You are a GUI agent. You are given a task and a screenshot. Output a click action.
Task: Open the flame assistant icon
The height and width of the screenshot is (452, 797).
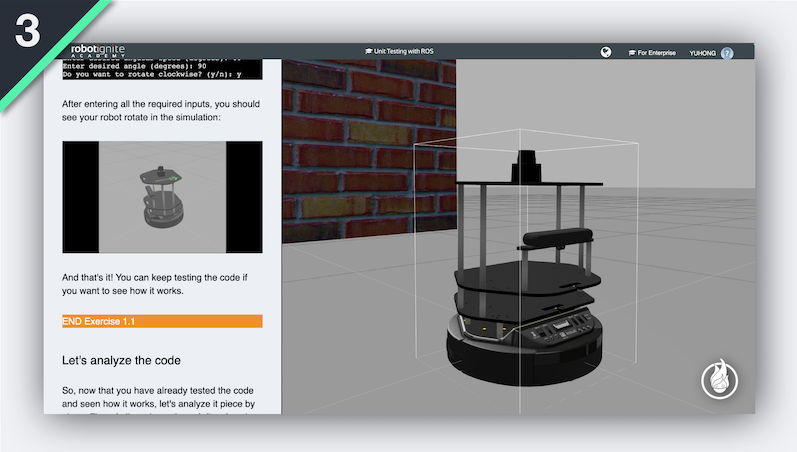coord(720,379)
